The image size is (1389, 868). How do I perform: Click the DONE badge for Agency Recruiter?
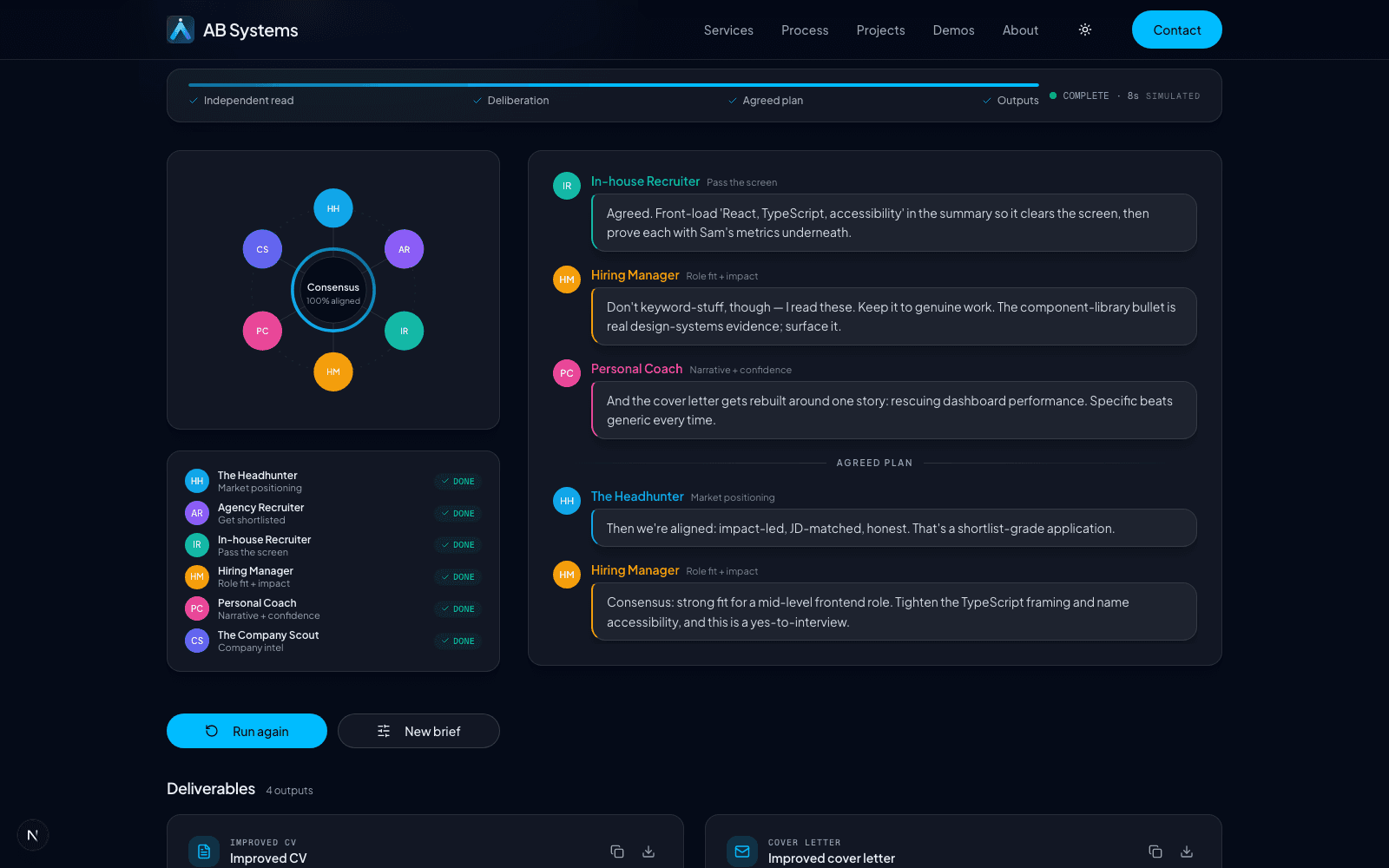[458, 513]
